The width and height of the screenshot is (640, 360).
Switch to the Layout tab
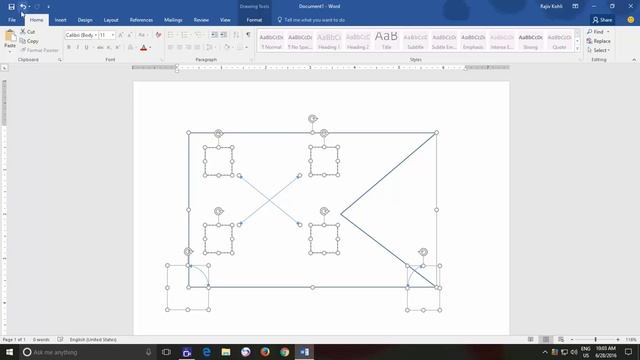111,20
